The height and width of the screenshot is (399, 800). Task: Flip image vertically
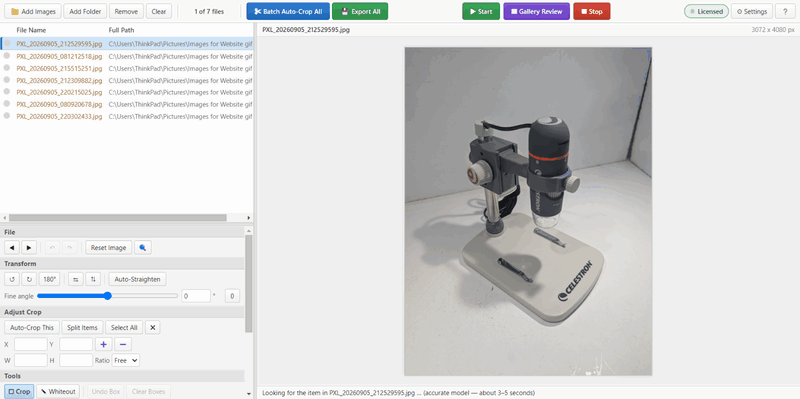coord(93,279)
